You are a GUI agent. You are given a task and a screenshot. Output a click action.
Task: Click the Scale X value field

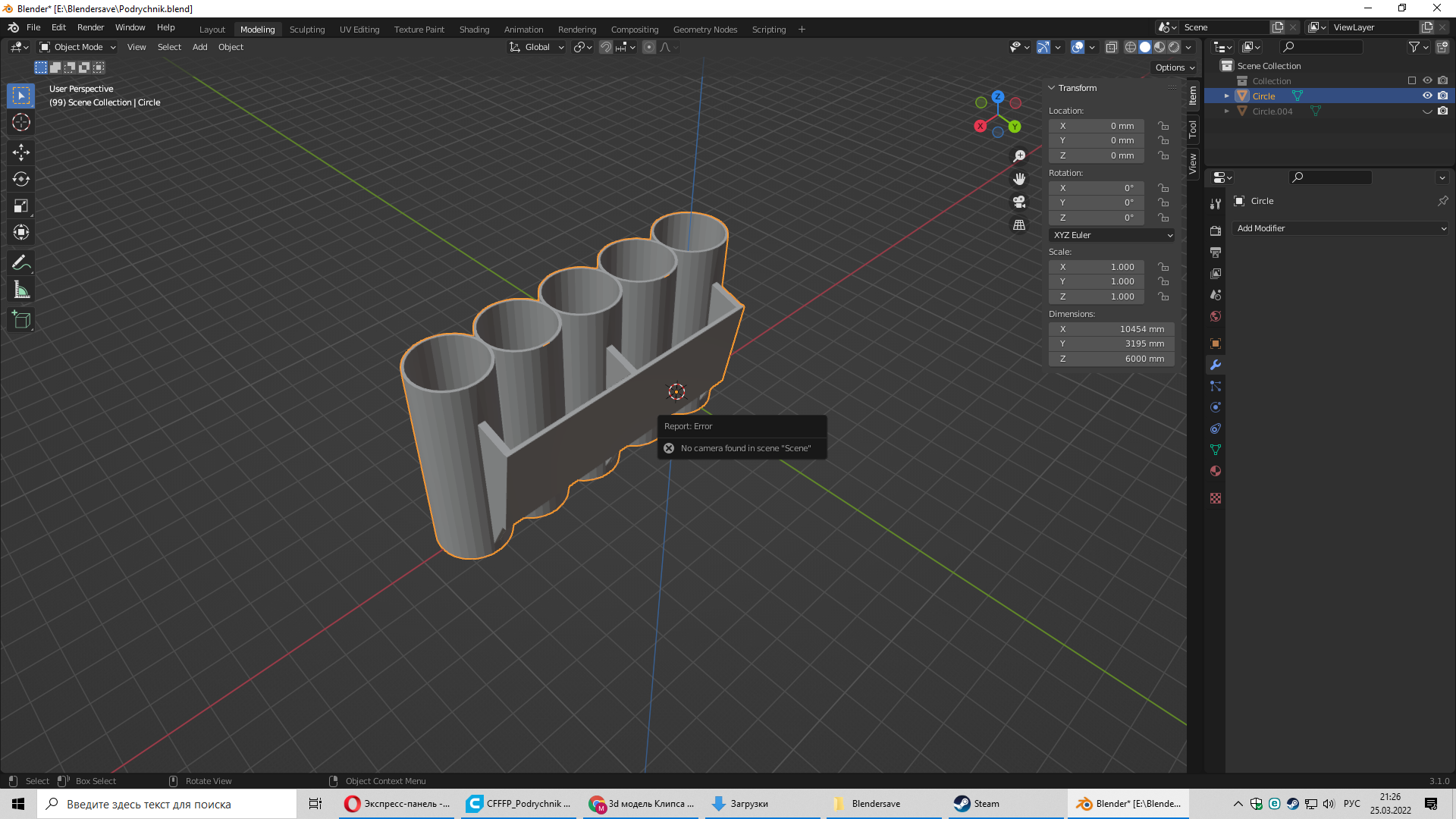click(1097, 267)
